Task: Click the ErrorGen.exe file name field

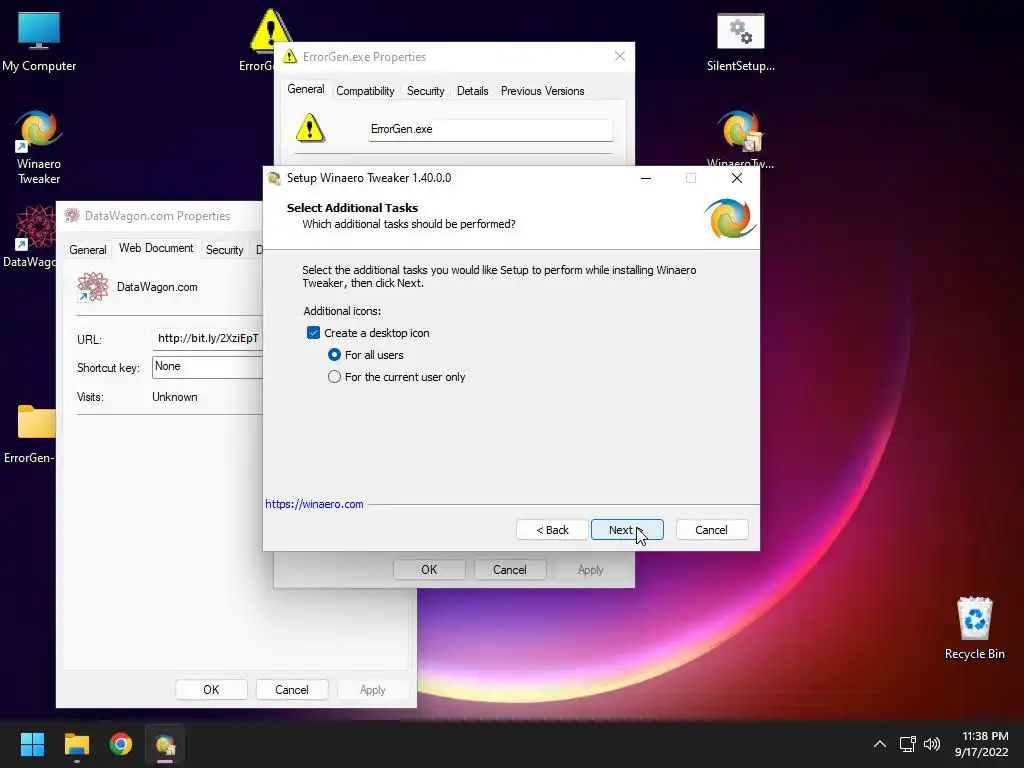Action: pos(490,129)
